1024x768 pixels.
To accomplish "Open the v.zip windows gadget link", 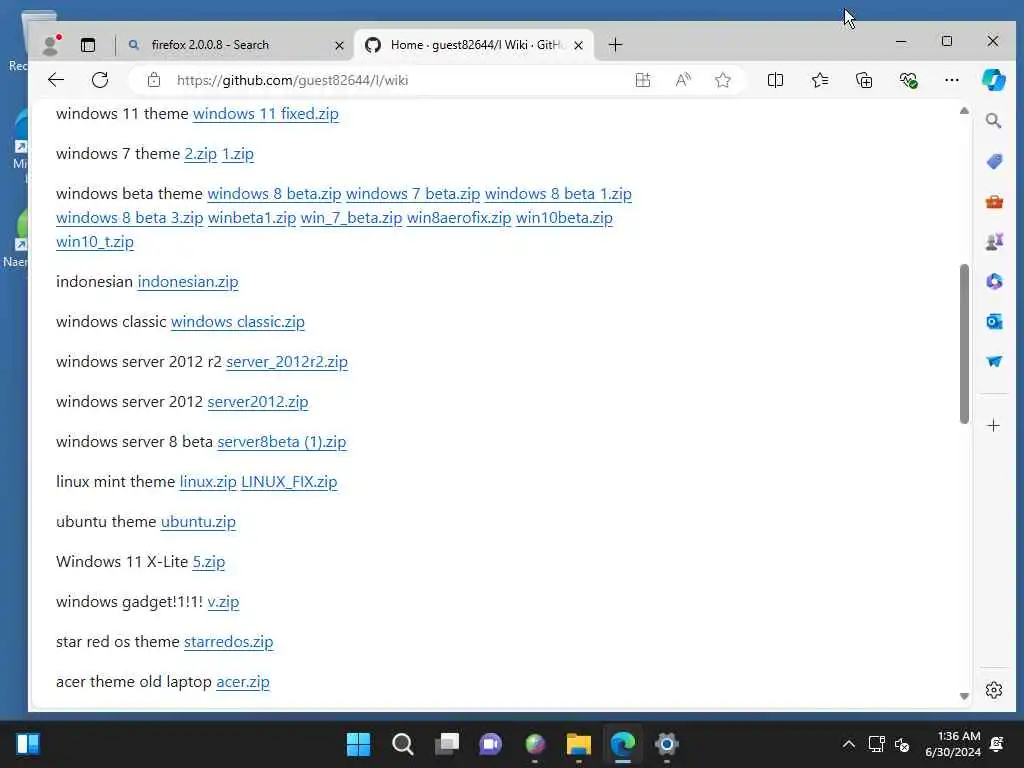I will [x=223, y=602].
